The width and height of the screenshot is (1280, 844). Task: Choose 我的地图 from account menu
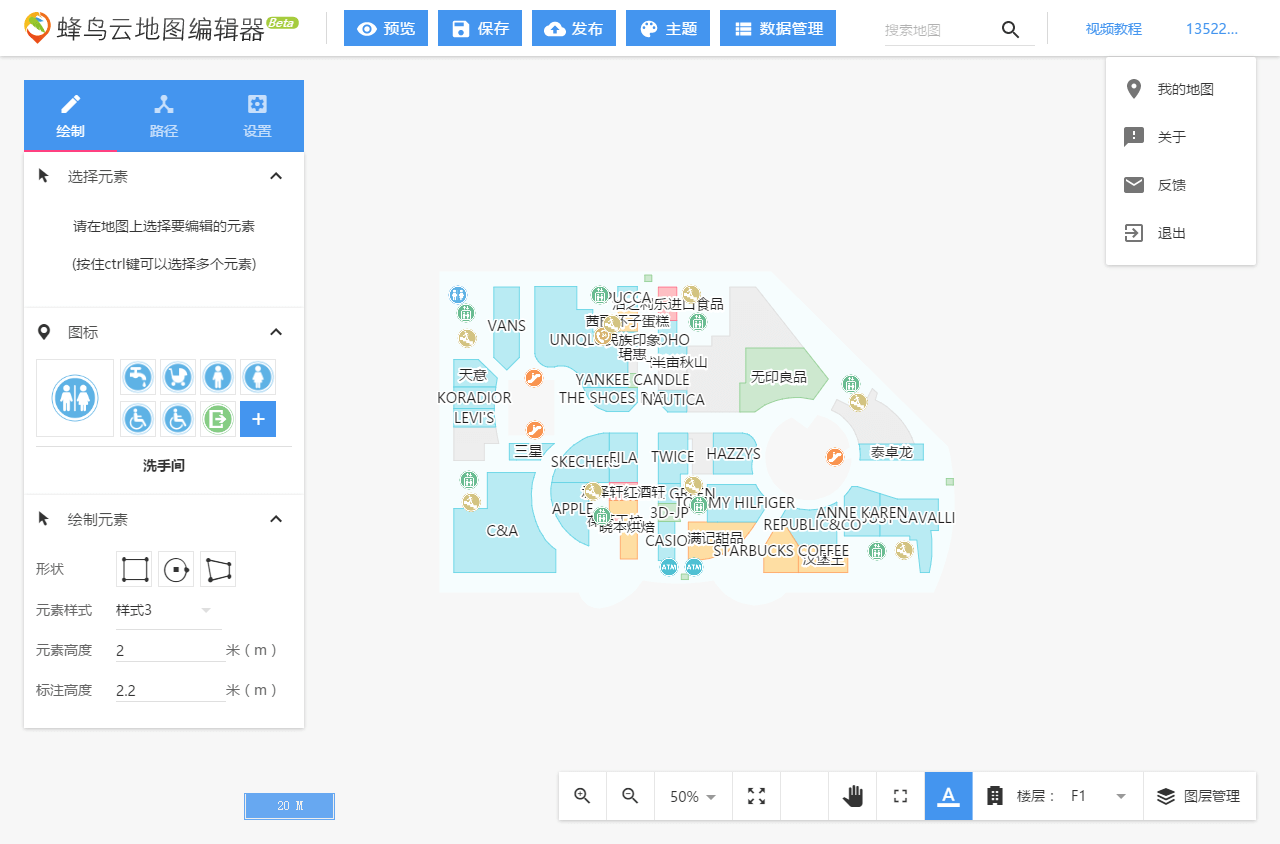pos(1181,89)
